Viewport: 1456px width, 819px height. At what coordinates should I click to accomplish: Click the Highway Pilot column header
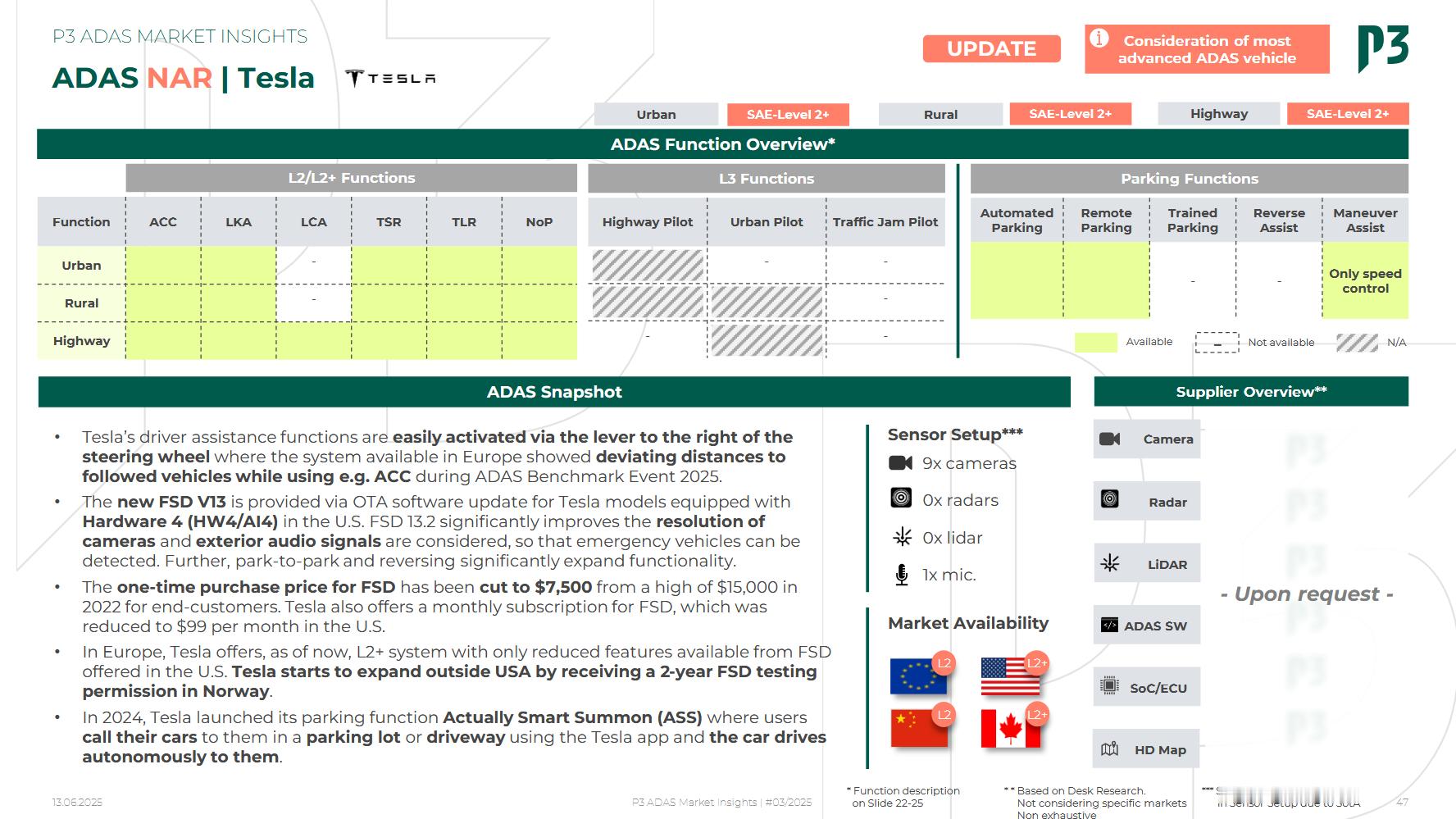click(648, 221)
